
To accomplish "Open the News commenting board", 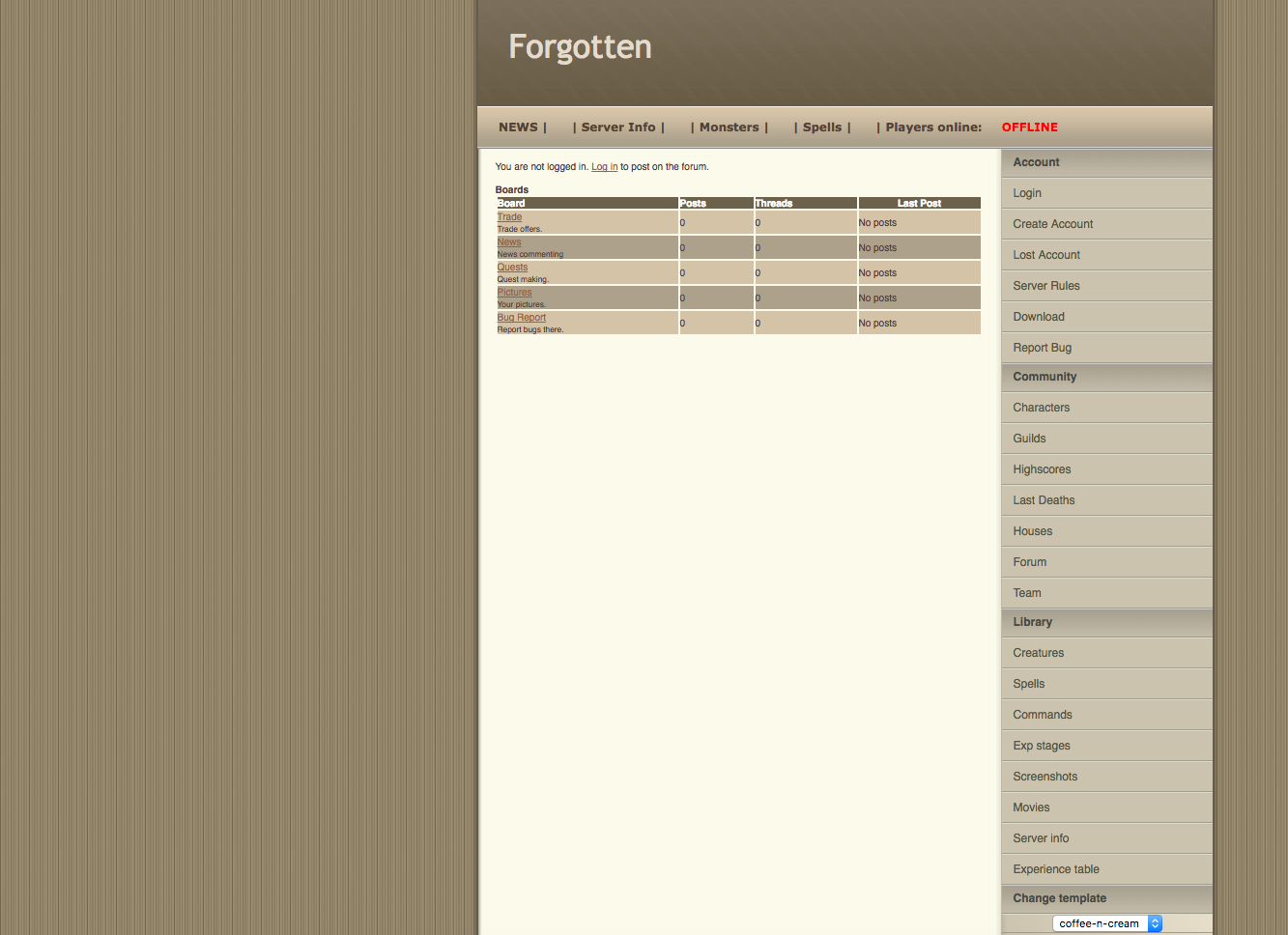I will click(x=509, y=241).
